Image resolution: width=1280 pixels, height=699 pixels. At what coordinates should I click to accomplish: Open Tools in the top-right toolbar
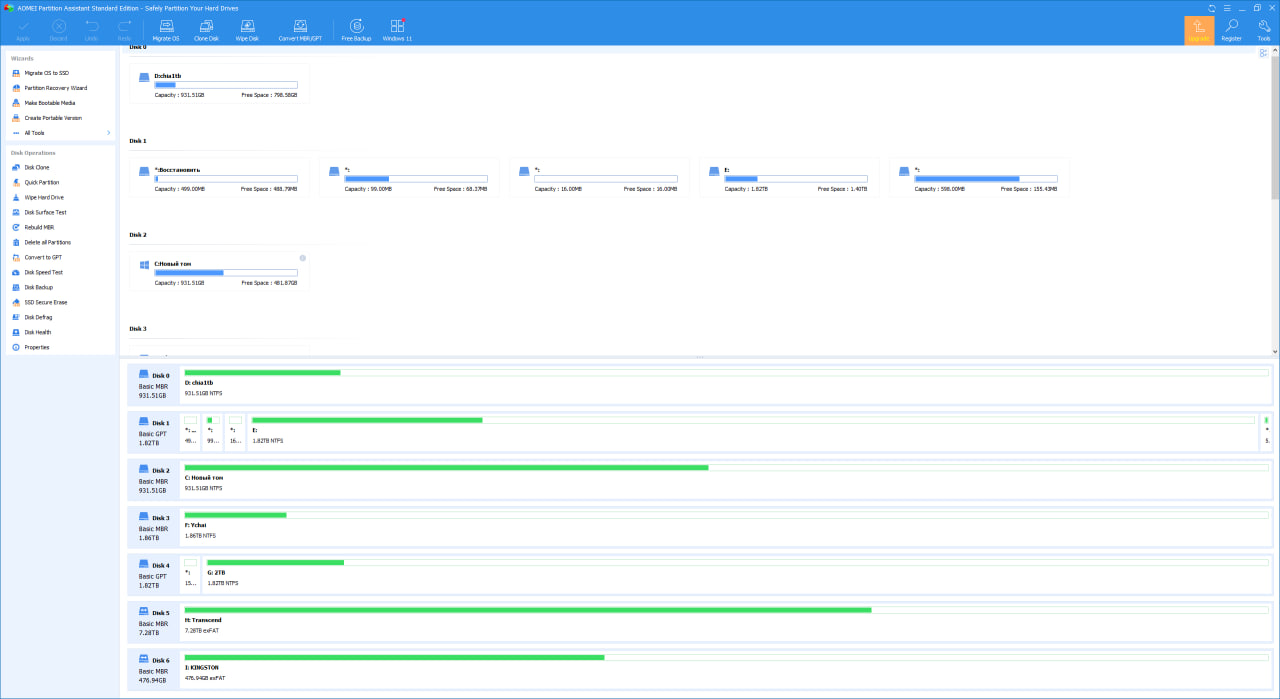point(1264,30)
